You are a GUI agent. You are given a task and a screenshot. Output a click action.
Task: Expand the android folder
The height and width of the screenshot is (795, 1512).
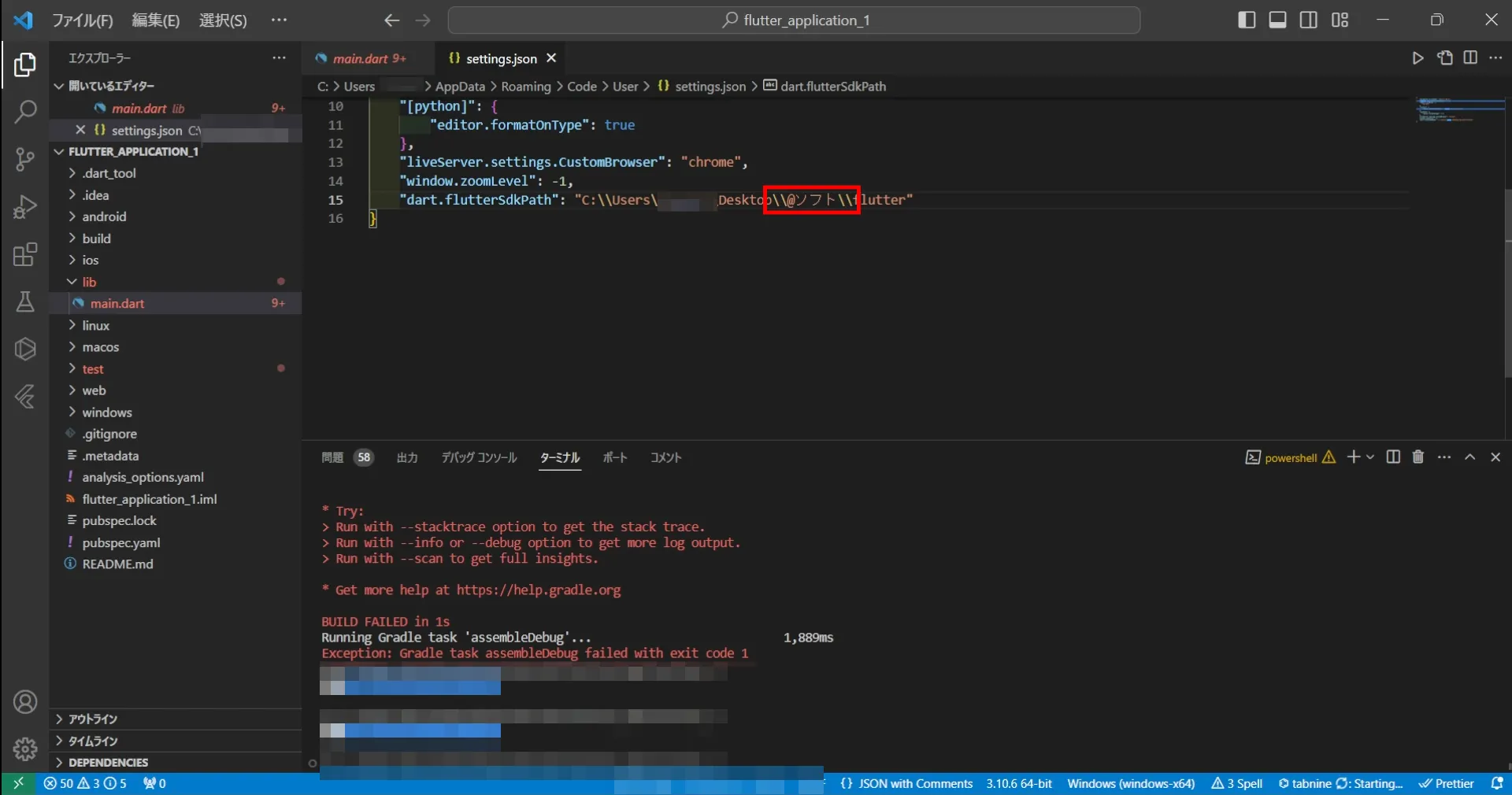(104, 216)
